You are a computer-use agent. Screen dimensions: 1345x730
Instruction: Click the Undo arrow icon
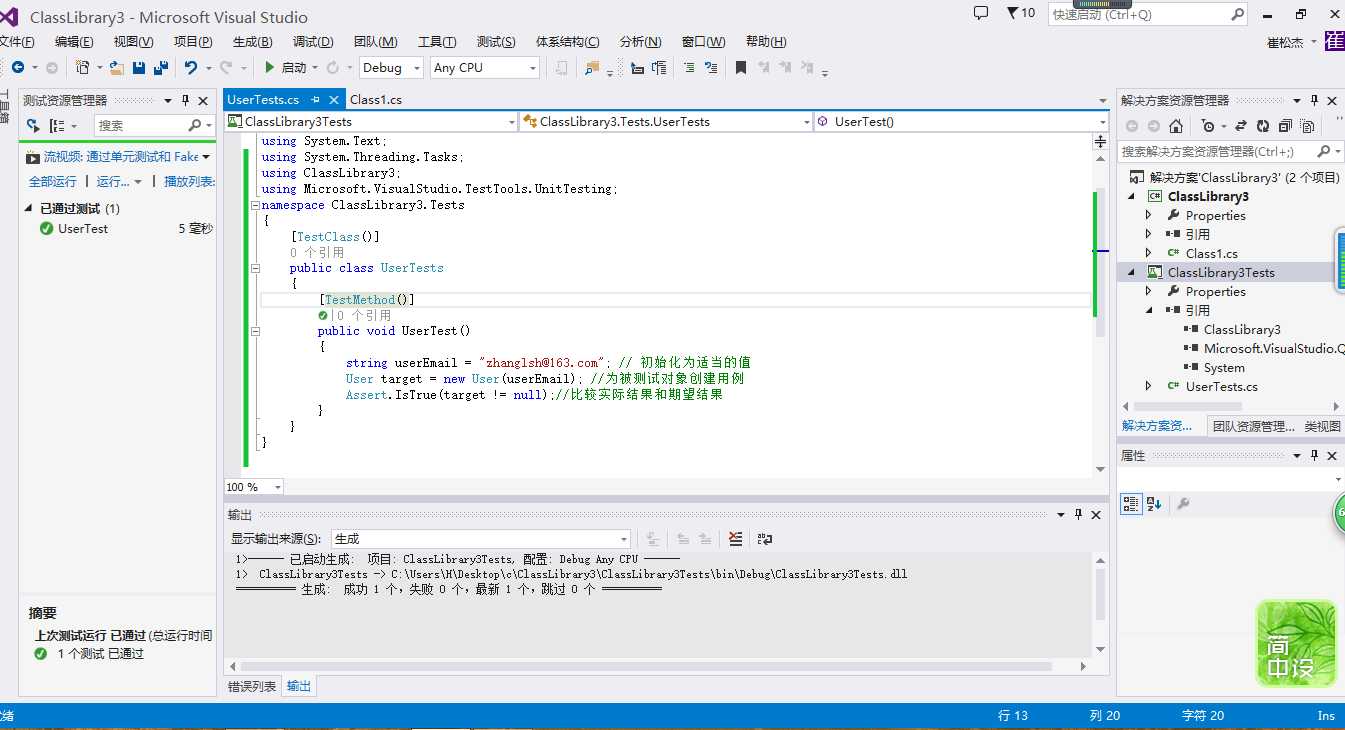191,67
